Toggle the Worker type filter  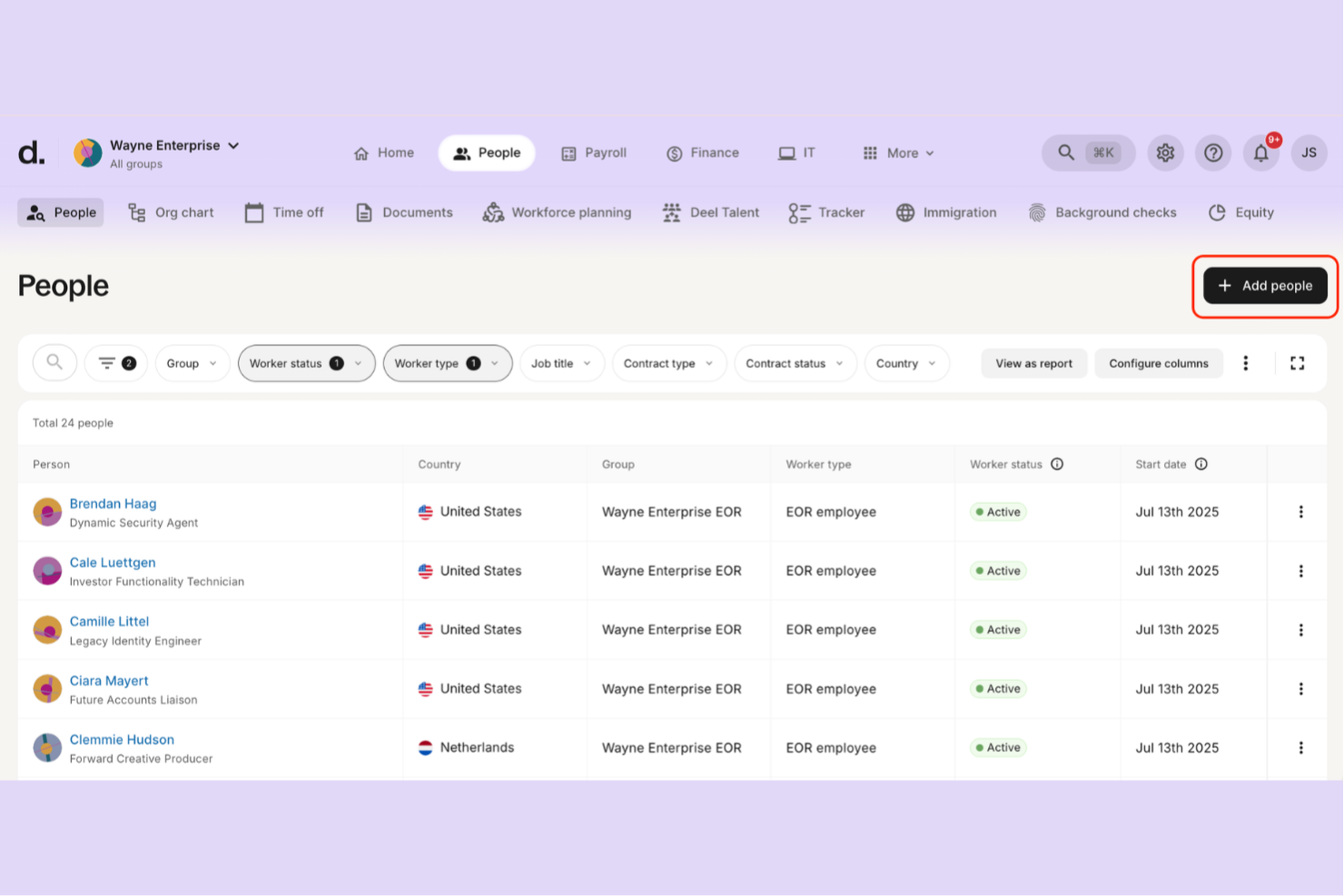tap(447, 363)
